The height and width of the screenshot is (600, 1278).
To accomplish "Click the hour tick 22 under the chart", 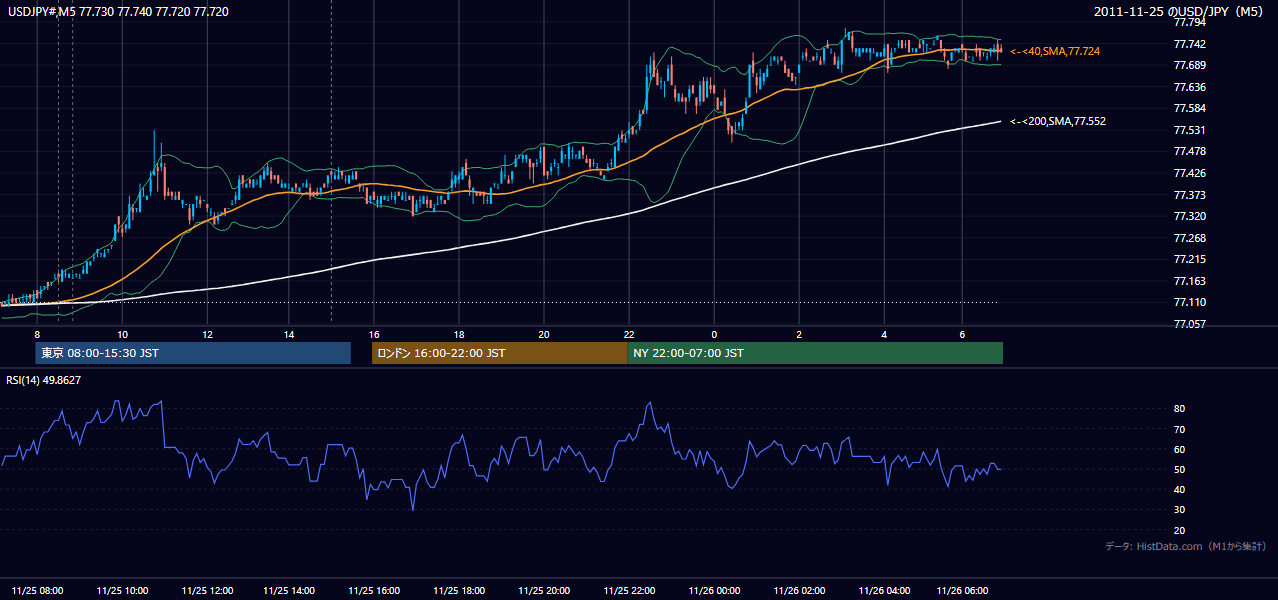I will click(x=629, y=334).
